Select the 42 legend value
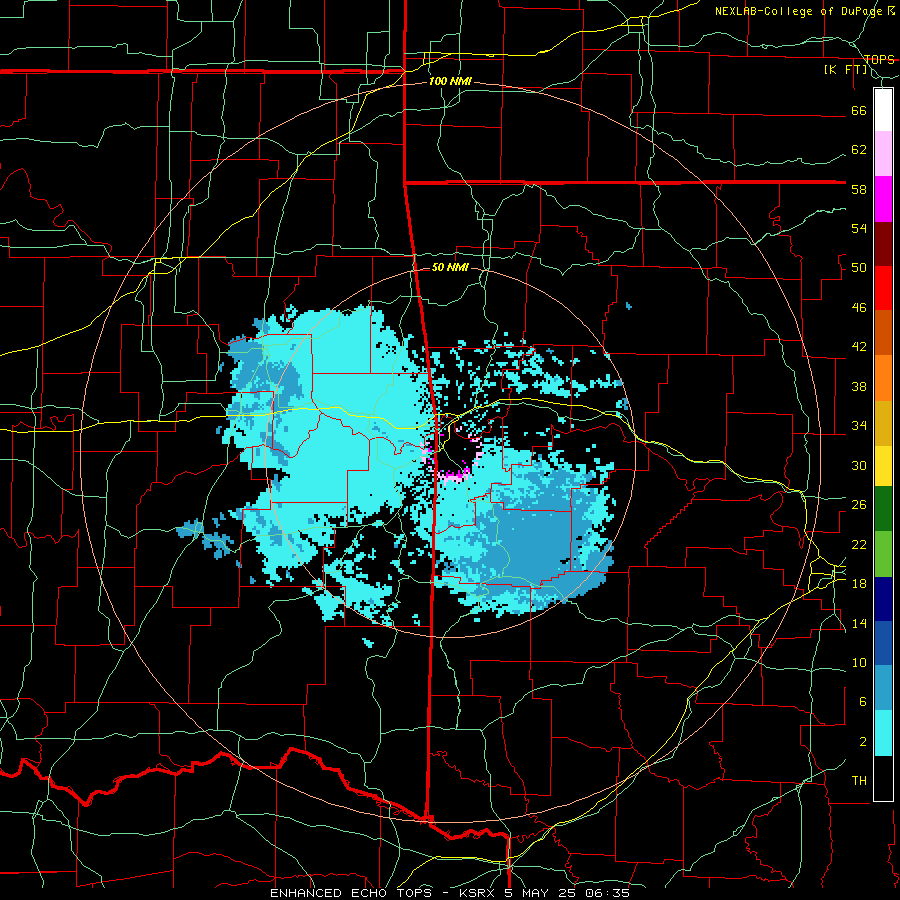The width and height of the screenshot is (900, 900). coord(859,347)
